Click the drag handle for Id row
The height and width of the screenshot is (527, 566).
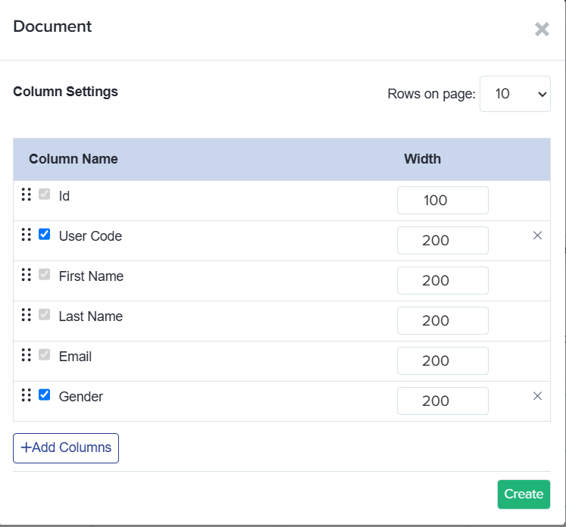(x=26, y=195)
